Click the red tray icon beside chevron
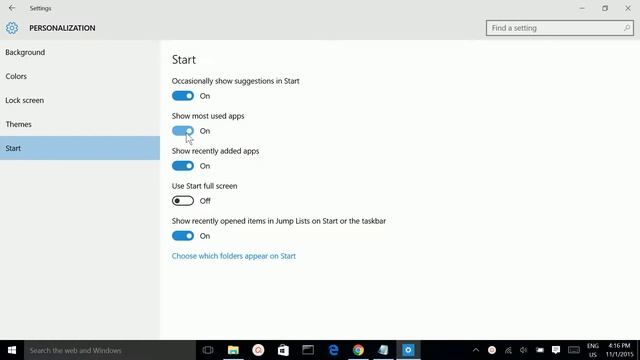 492,350
